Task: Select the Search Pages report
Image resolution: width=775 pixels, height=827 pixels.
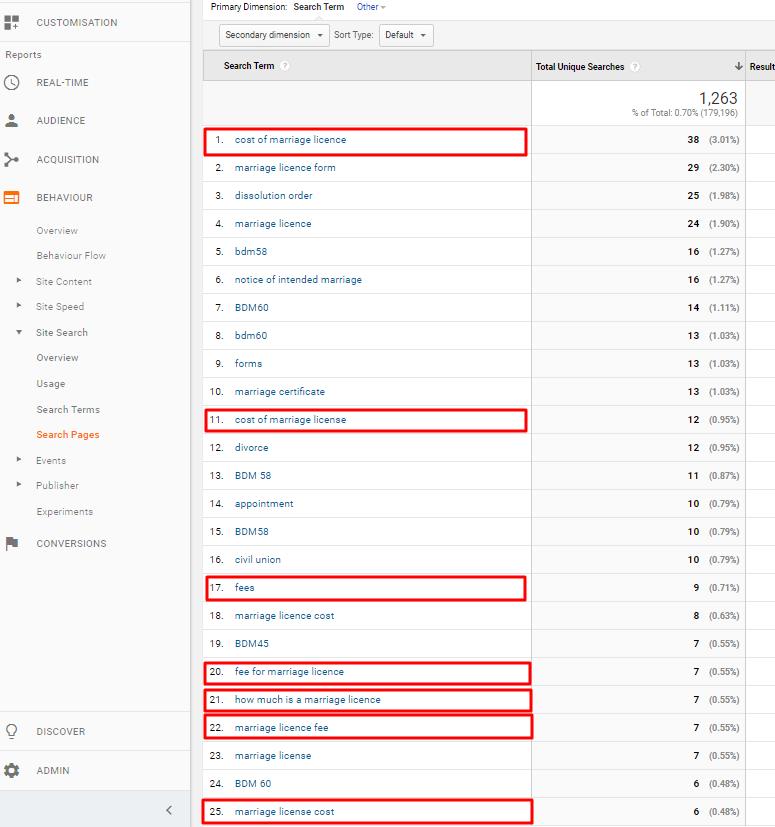Action: [x=68, y=435]
